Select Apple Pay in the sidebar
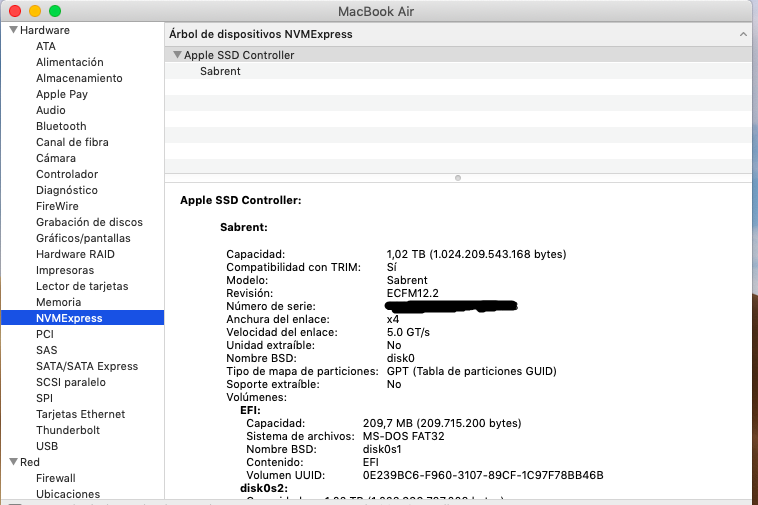Viewport: 758px width, 505px height. pyautogui.click(x=62, y=94)
